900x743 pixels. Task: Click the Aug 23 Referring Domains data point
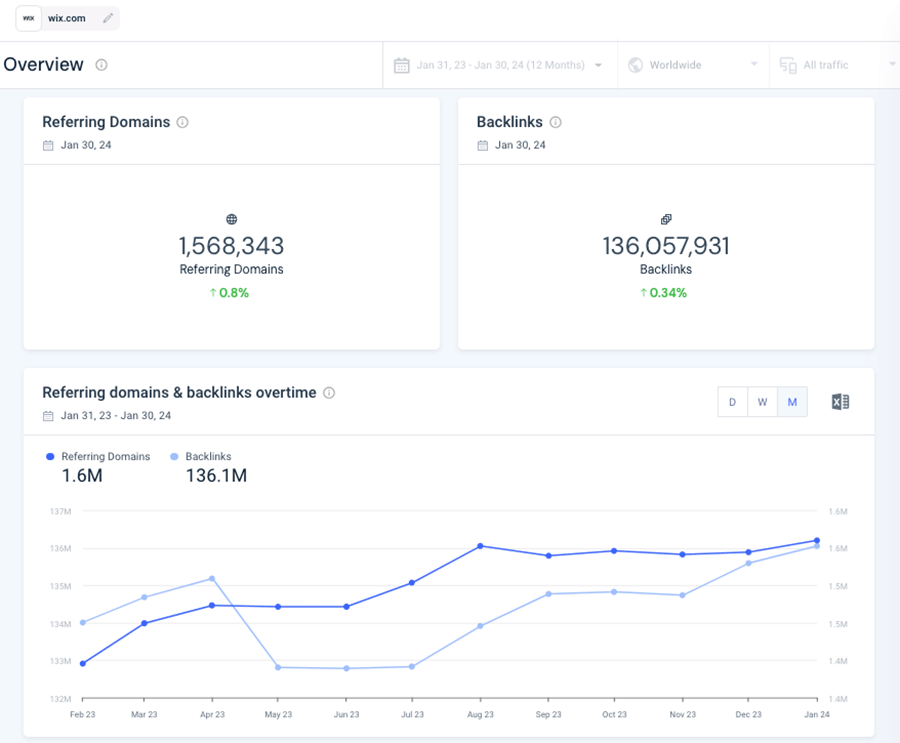pos(480,546)
